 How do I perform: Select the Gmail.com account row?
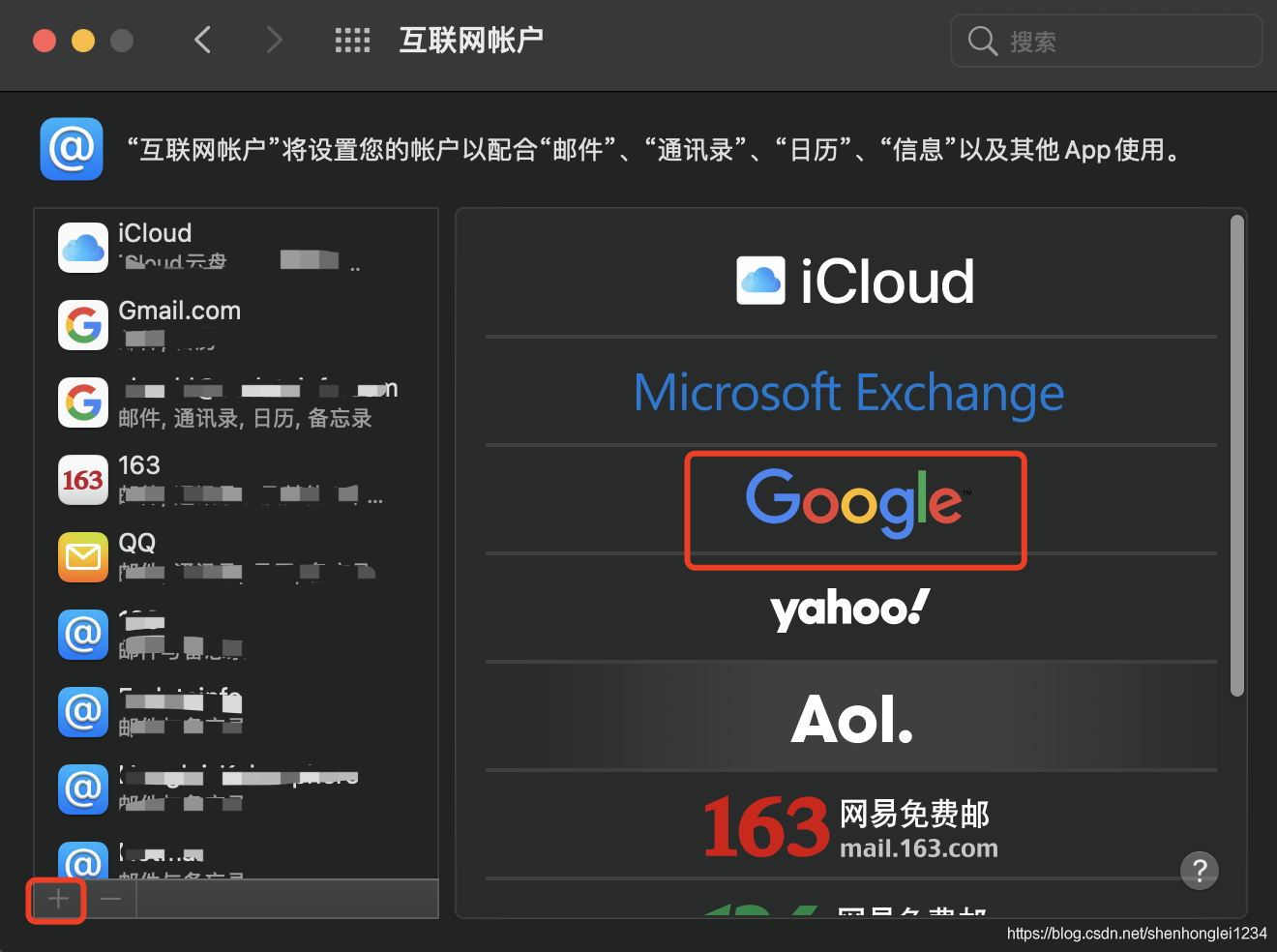coord(236,324)
